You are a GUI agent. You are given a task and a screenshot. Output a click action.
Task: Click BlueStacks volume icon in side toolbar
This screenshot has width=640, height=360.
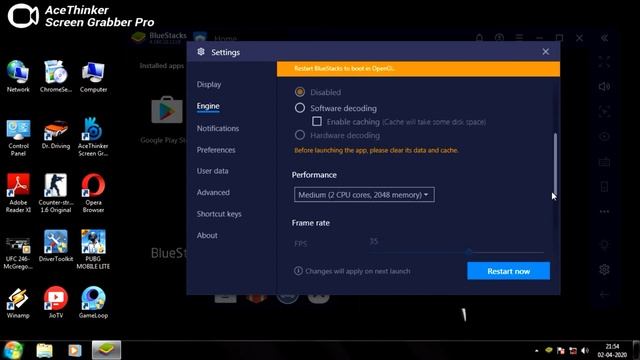point(604,87)
